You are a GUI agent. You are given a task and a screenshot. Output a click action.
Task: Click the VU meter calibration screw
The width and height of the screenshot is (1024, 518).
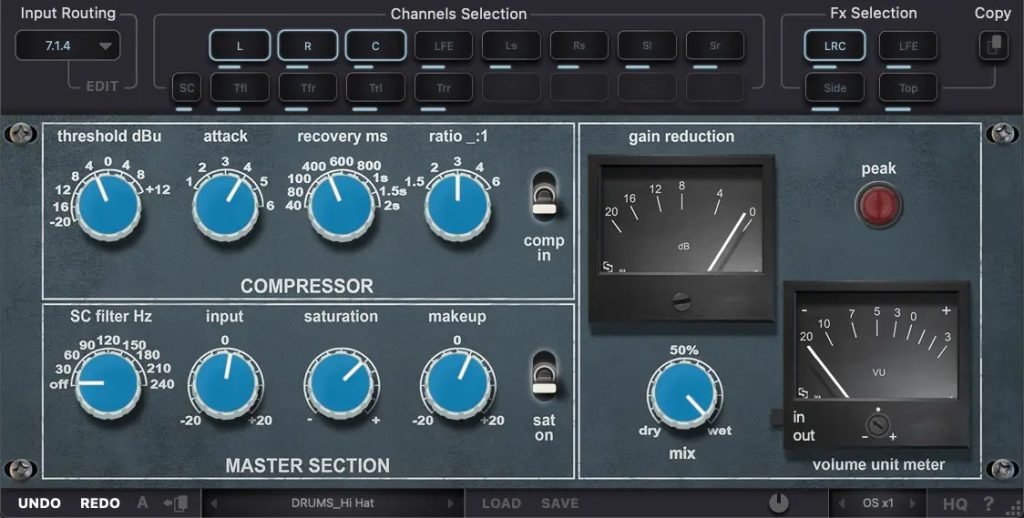tap(877, 424)
